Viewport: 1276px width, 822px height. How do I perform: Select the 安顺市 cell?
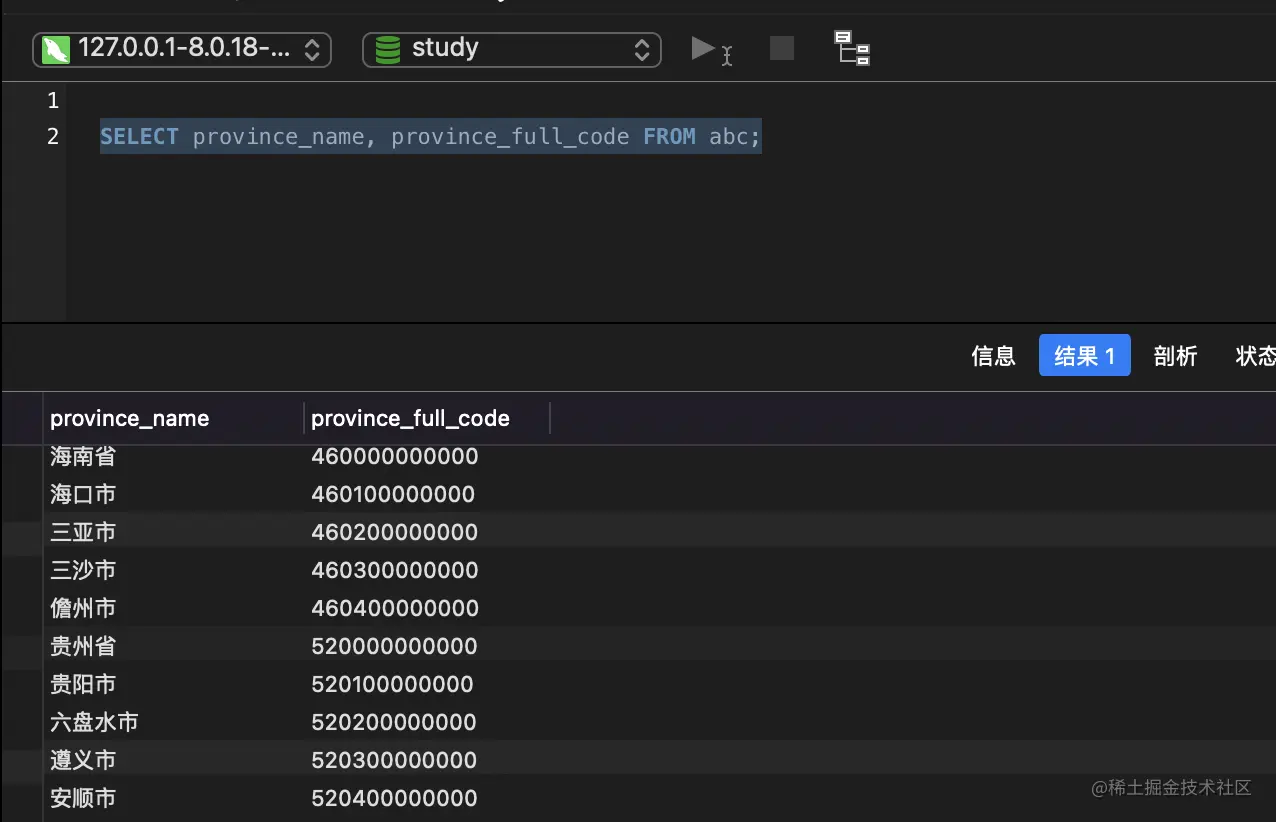[83, 798]
